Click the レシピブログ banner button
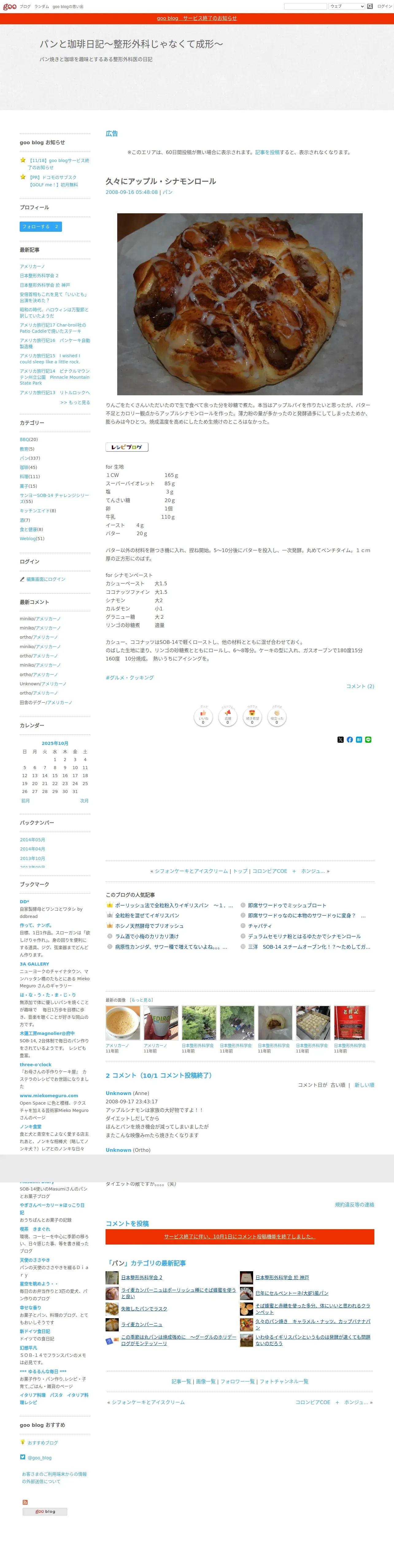This screenshot has height=1568, width=394. [127, 447]
